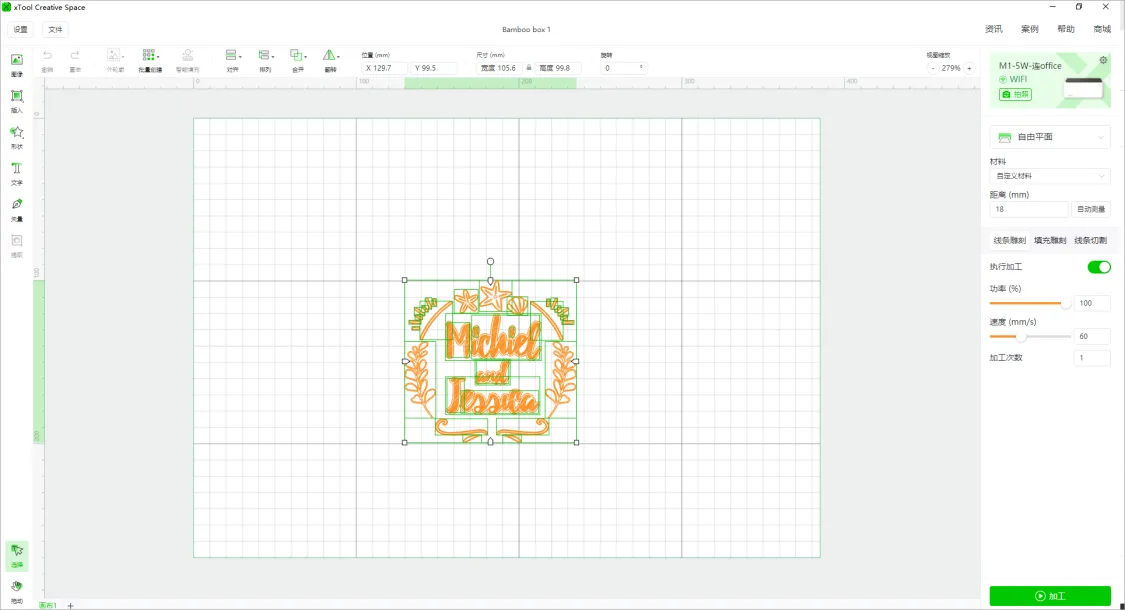Click the green 加工 process button
The height and width of the screenshot is (610, 1125).
coord(1050,596)
